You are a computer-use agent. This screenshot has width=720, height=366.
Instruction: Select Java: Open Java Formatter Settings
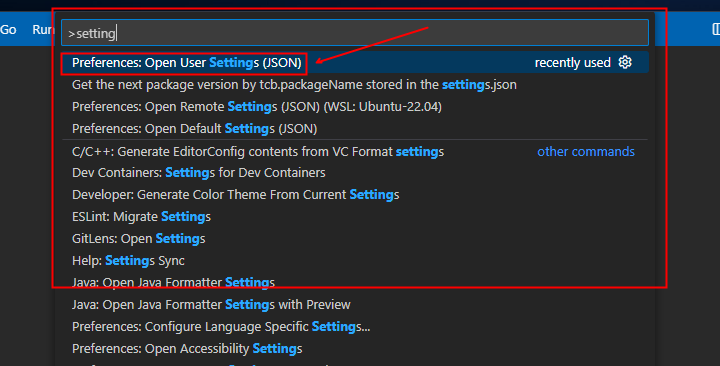[355, 282]
